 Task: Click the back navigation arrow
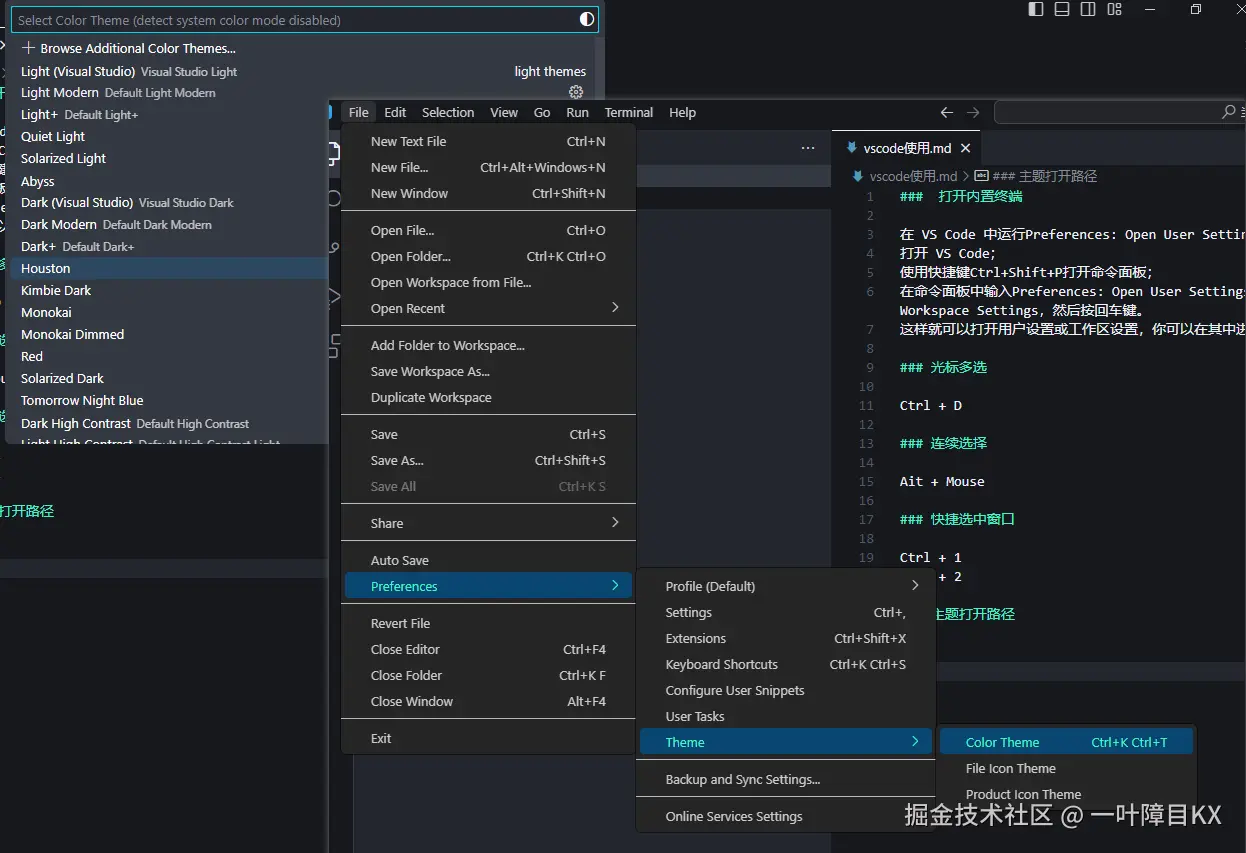click(x=946, y=113)
